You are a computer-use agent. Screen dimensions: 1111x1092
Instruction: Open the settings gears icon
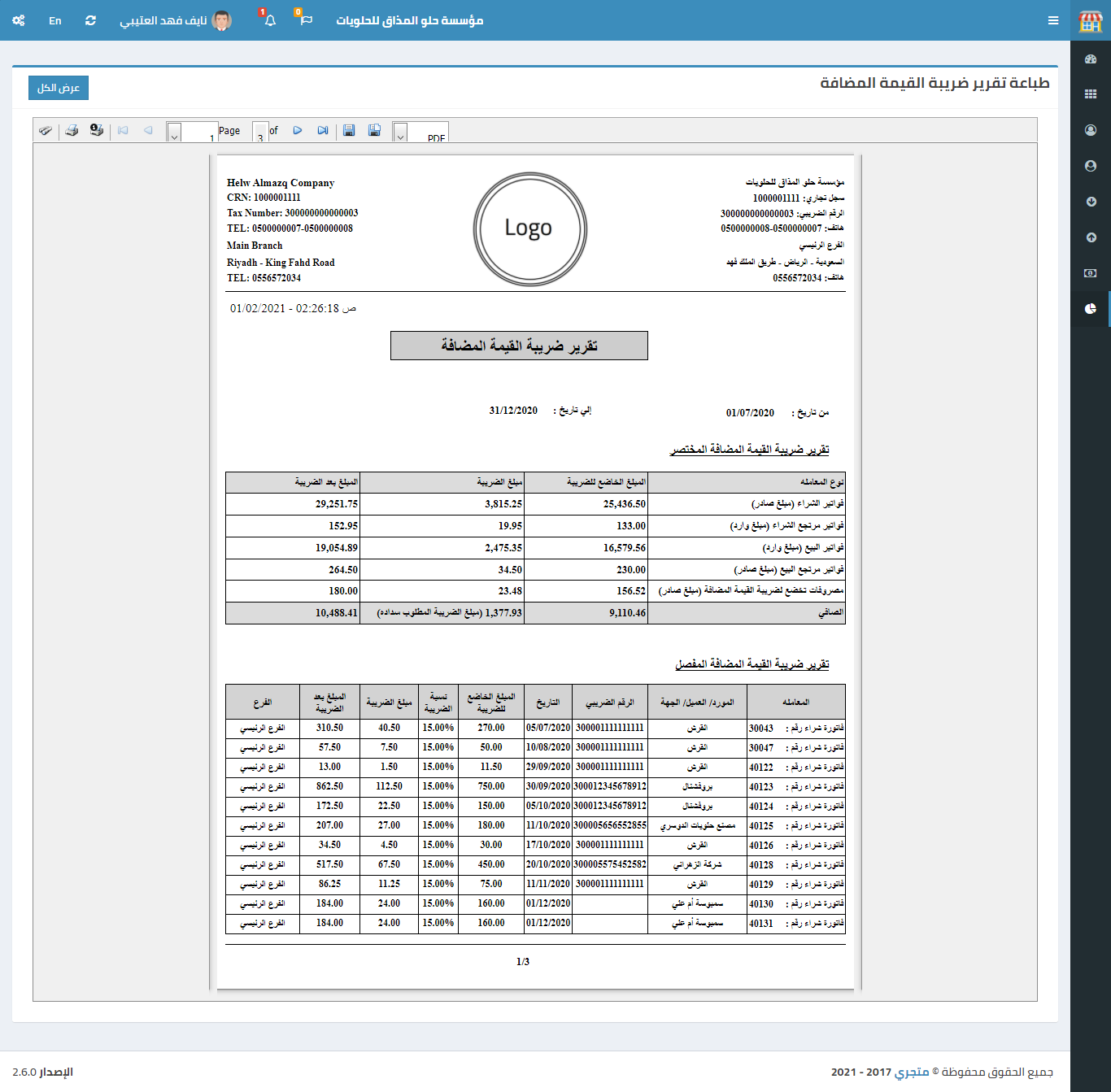tap(19, 20)
